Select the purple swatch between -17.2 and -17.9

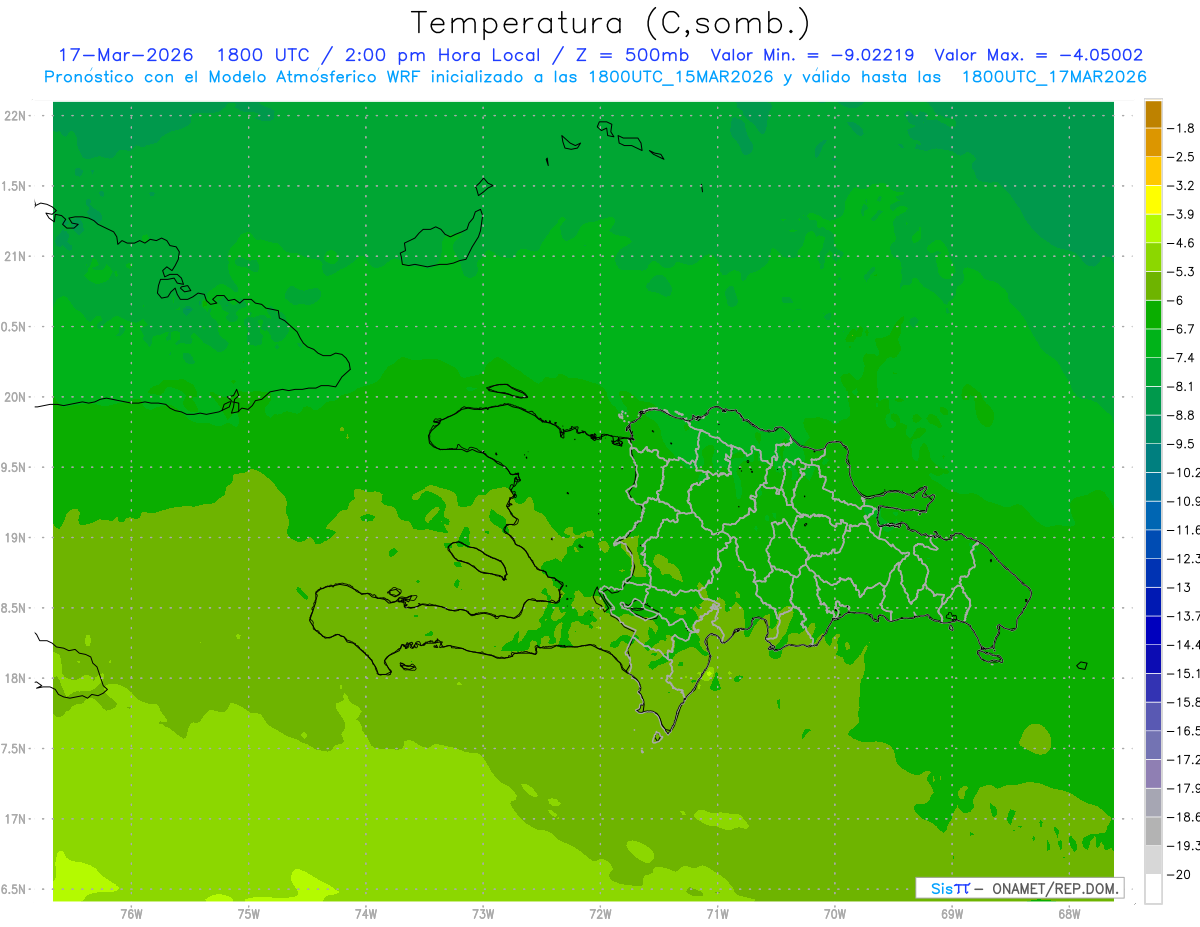[x=1153, y=774]
